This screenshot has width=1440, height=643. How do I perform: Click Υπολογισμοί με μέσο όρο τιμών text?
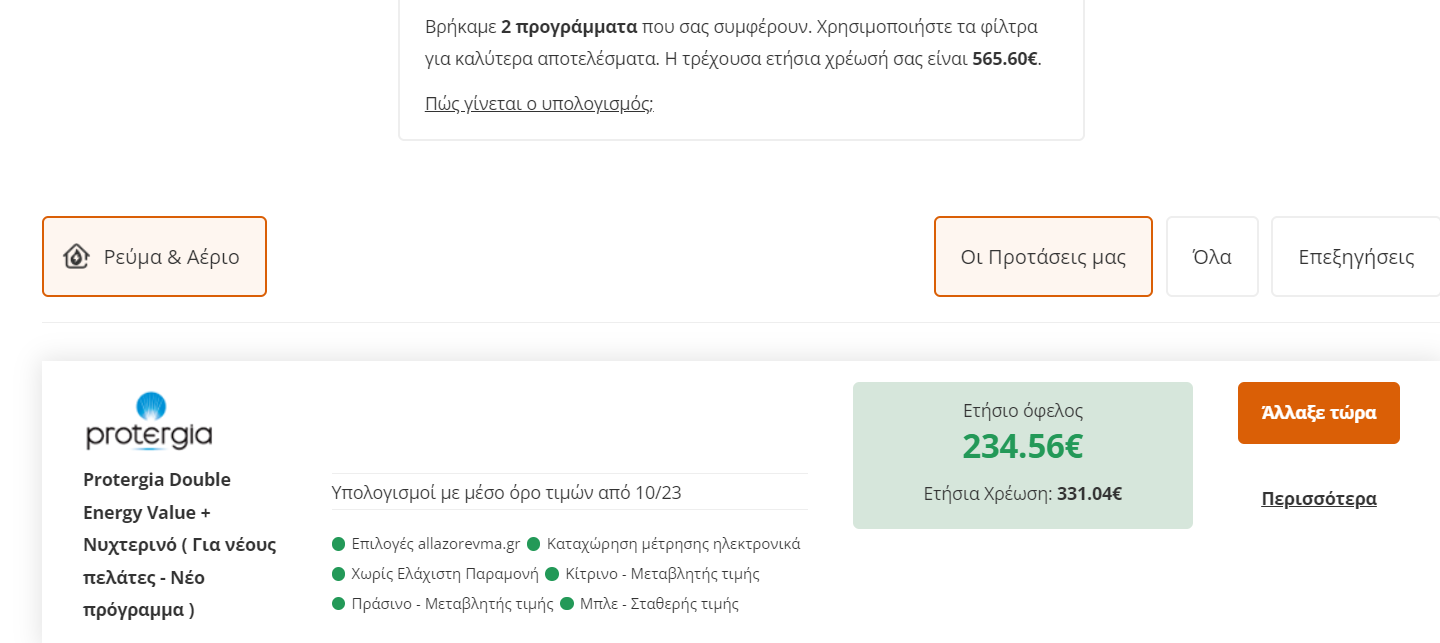point(507,492)
